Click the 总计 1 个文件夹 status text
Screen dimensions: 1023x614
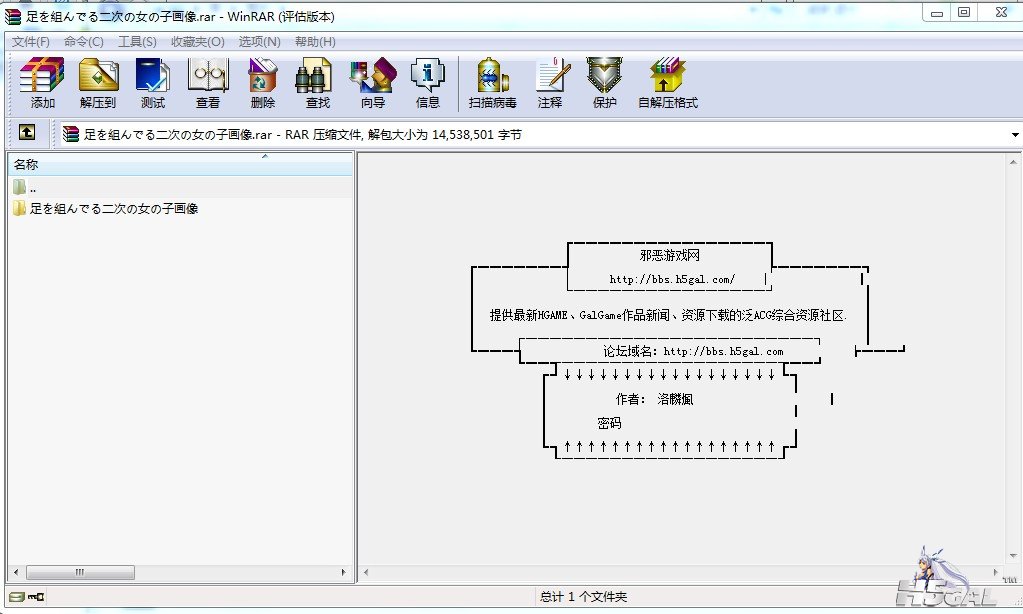(583, 596)
